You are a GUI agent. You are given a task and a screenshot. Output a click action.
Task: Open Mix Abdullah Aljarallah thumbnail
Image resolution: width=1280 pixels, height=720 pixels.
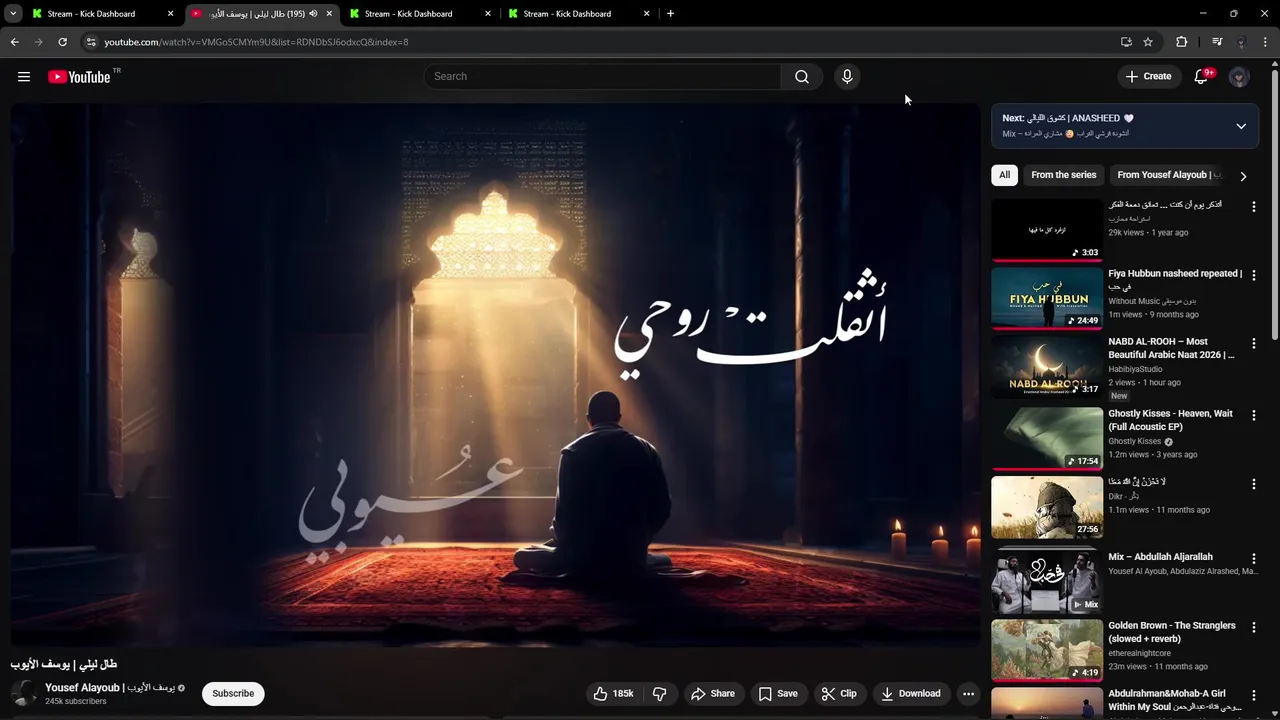[x=1047, y=582]
